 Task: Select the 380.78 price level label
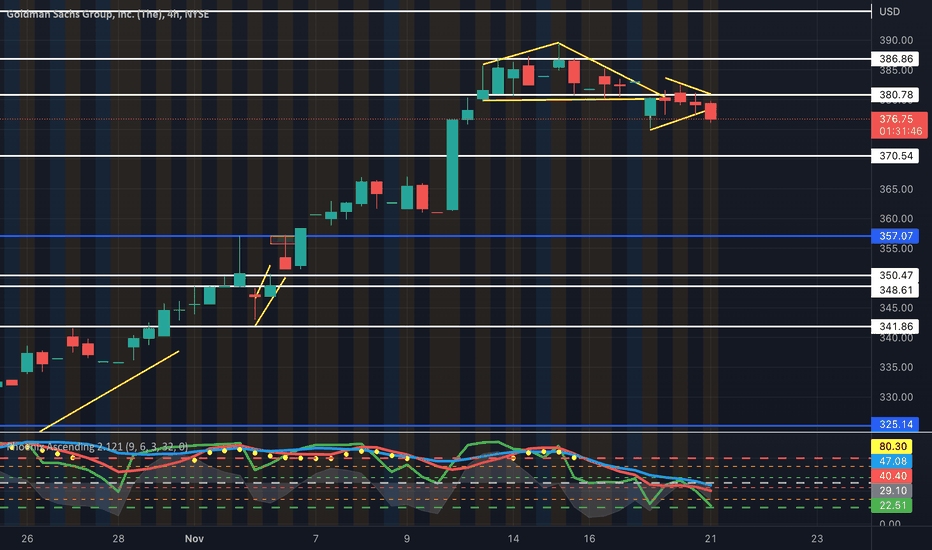pyautogui.click(x=895, y=95)
